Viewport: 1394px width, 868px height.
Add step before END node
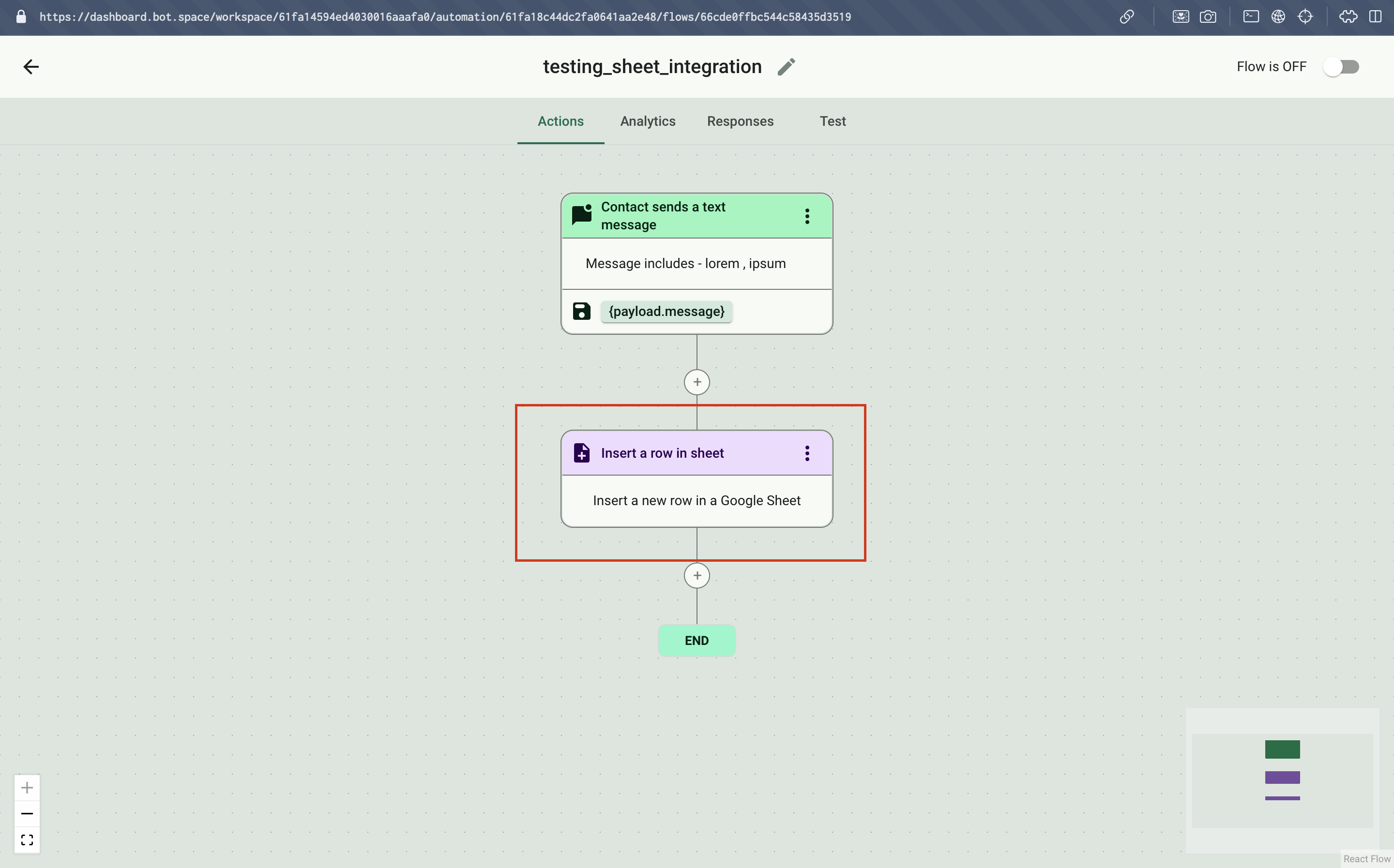click(x=697, y=575)
